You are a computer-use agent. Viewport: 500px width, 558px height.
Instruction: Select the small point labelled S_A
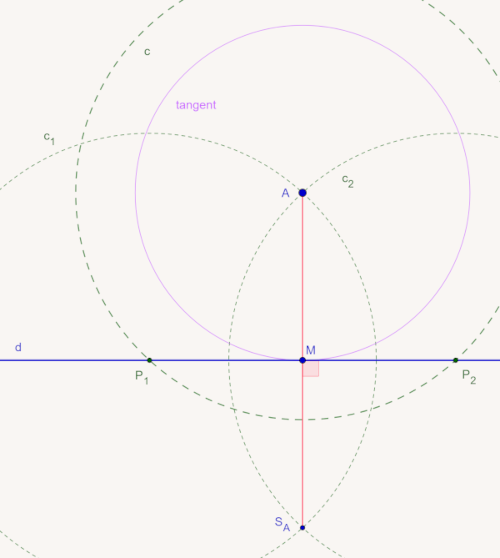(302, 527)
